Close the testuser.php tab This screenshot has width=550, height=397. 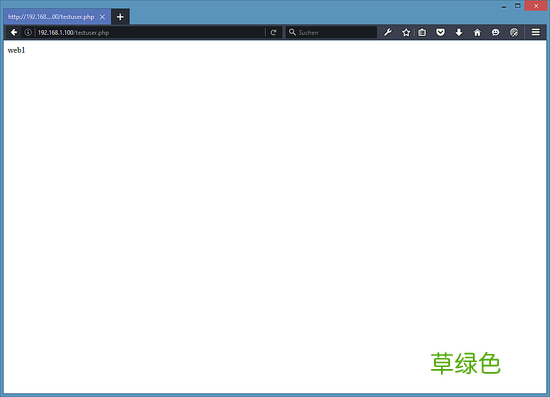[102, 17]
